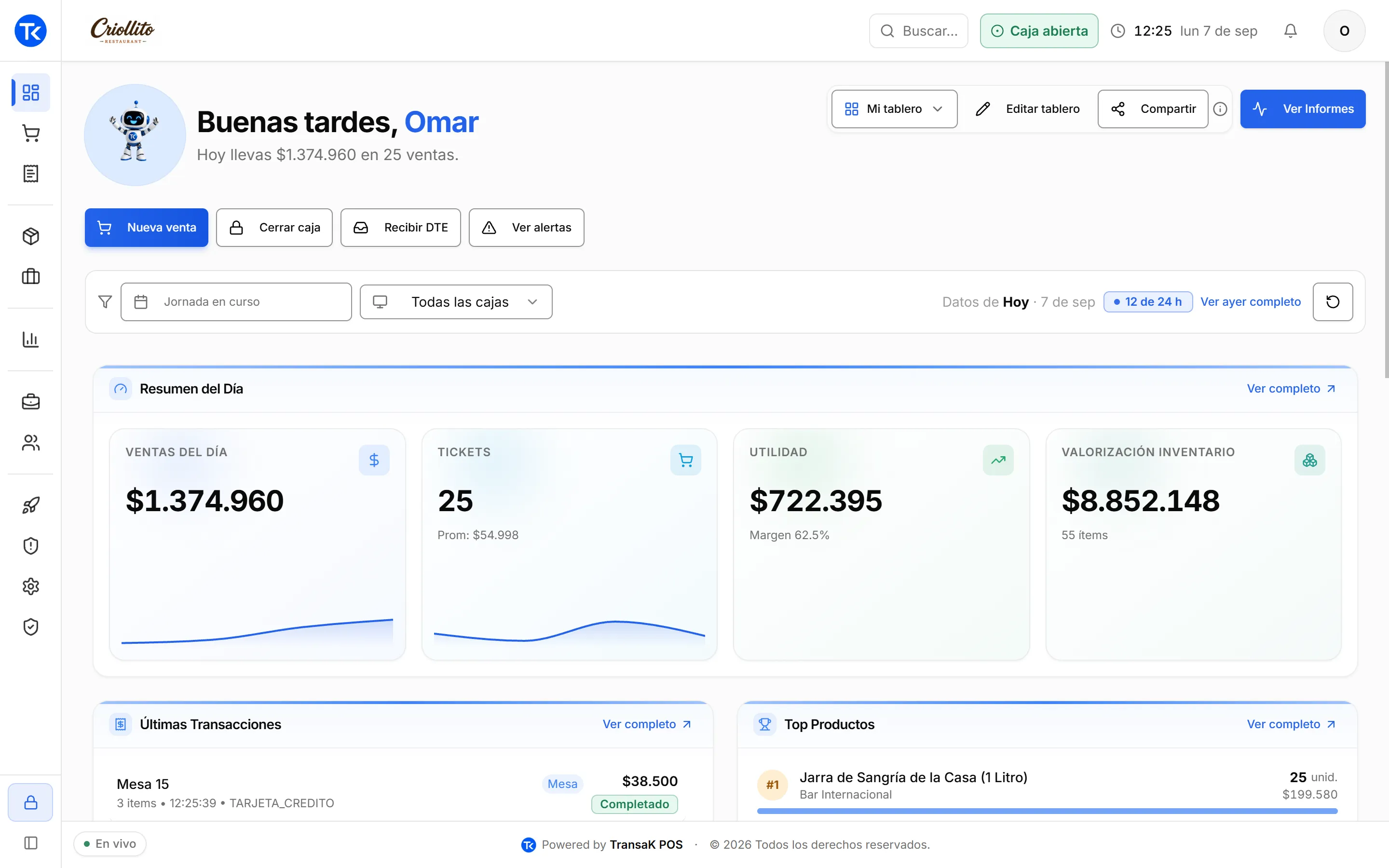Click the refresh data icon button
The image size is (1389, 868).
pos(1333,302)
